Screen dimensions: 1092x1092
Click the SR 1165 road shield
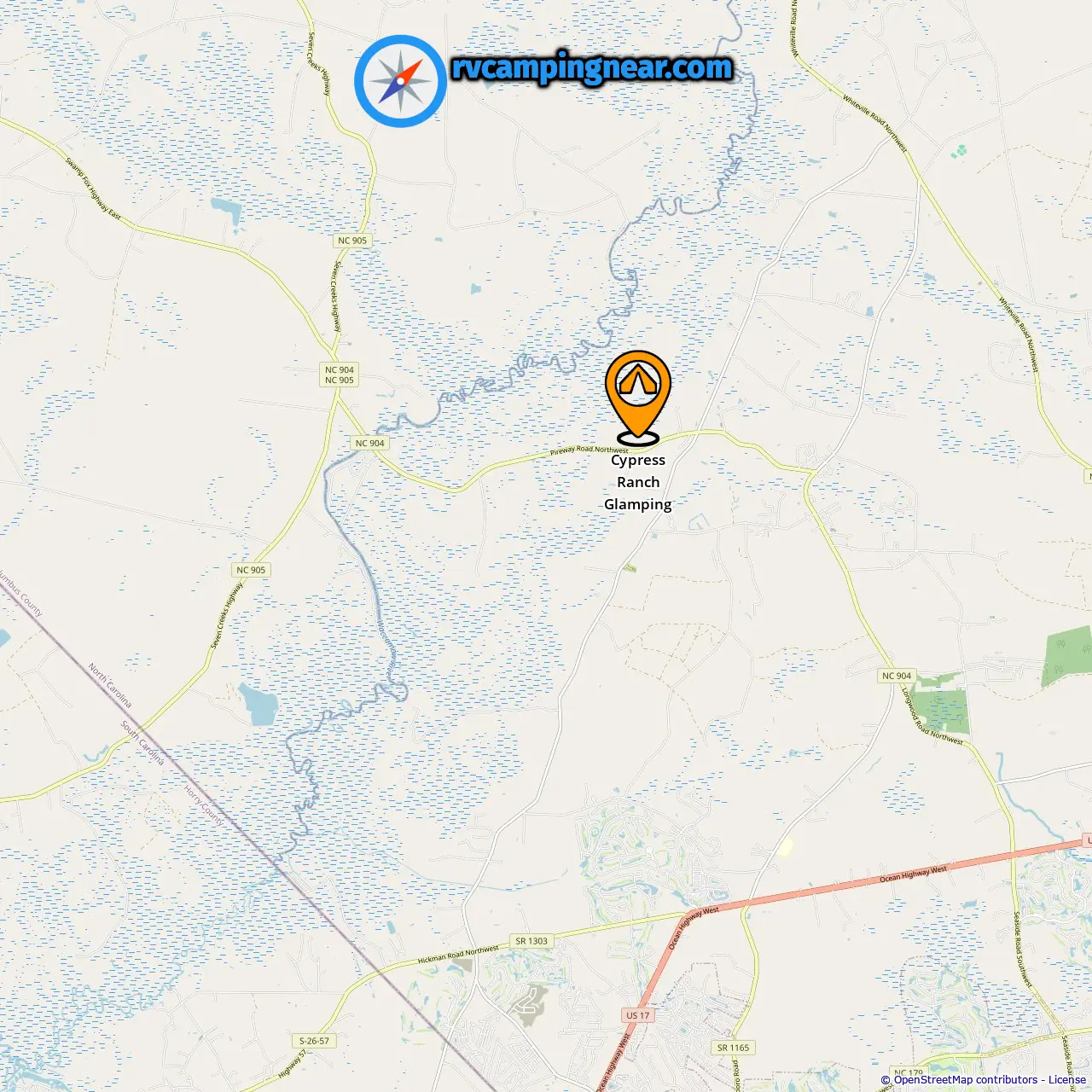click(733, 1048)
